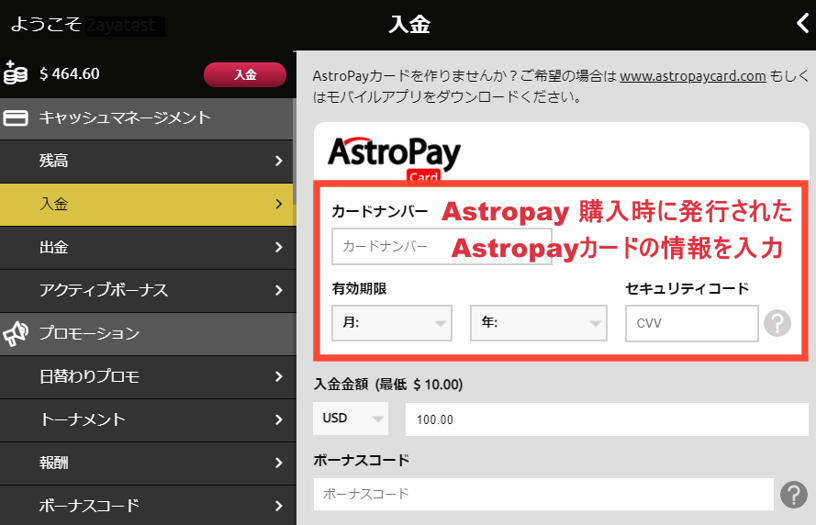The height and width of the screenshot is (525, 816).
Task: Click the deposit amount field showing 100.00
Action: pyautogui.click(x=606, y=420)
